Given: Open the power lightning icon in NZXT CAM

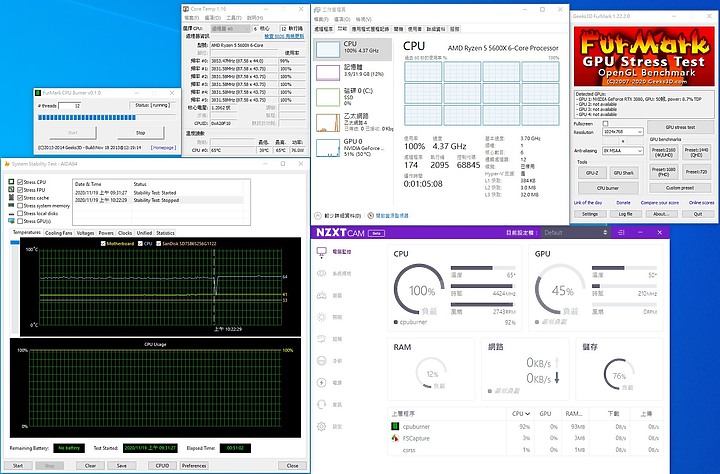Looking at the screenshot, I should point(321,383).
